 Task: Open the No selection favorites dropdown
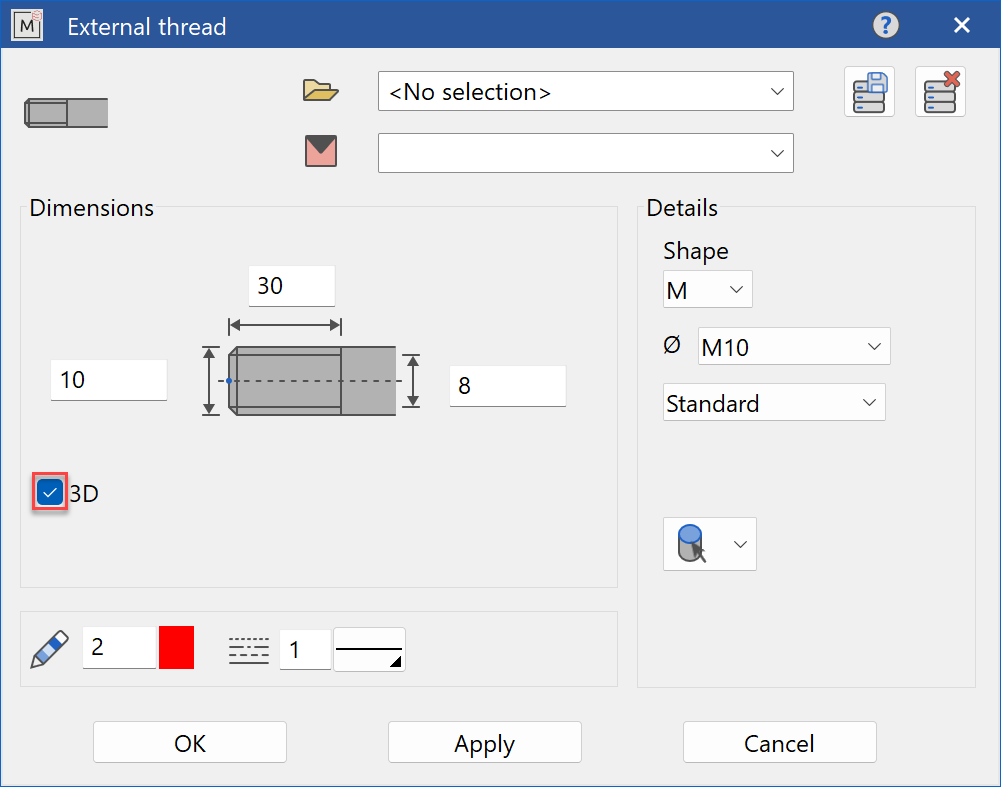[585, 91]
